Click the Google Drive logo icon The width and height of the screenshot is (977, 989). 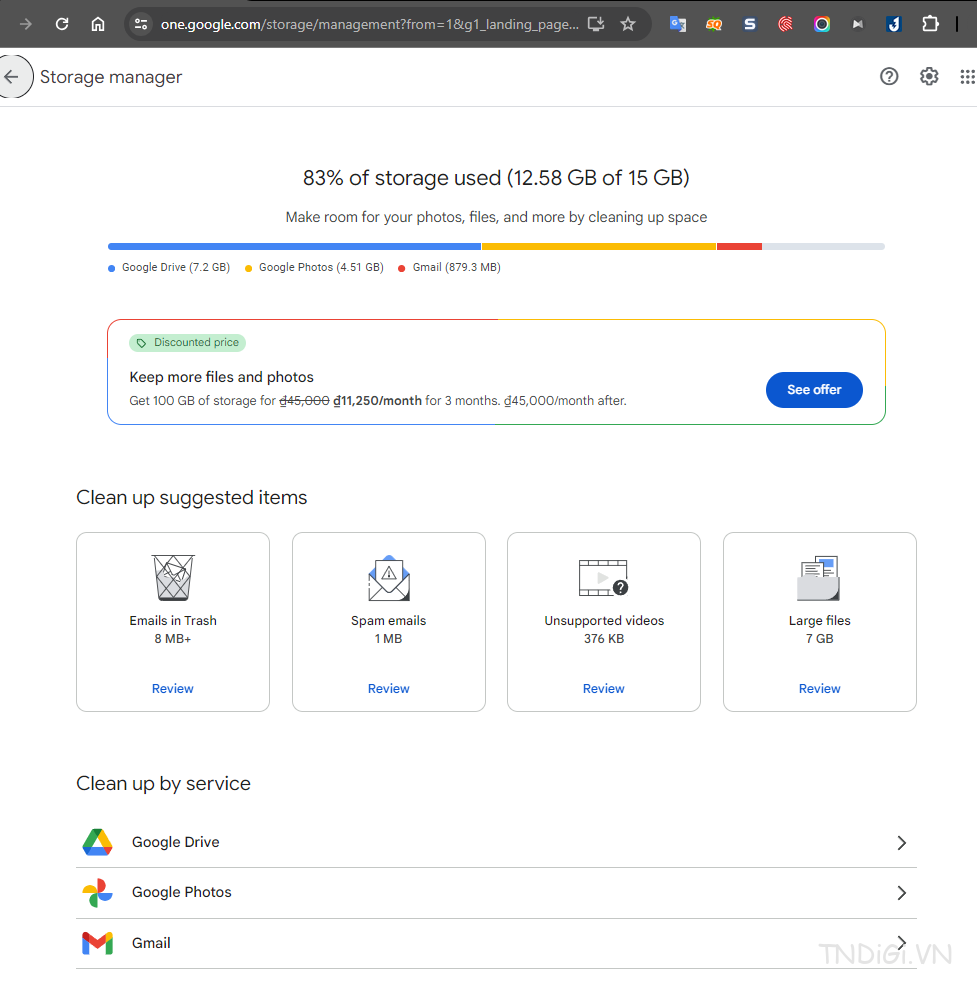tap(98, 843)
